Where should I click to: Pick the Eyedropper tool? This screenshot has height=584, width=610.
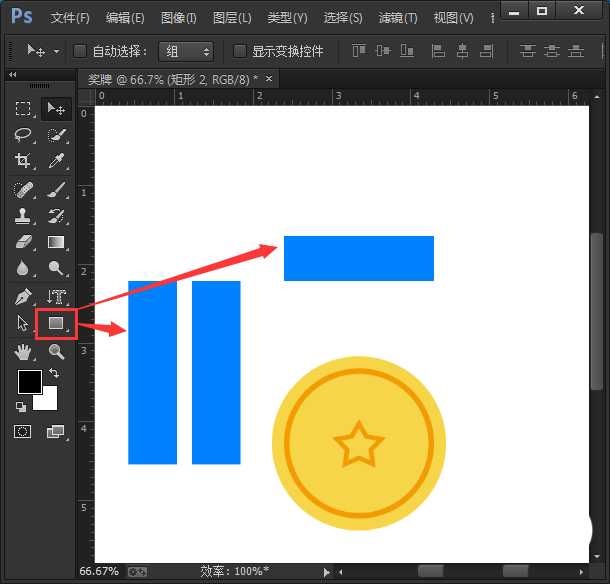pyautogui.click(x=57, y=161)
